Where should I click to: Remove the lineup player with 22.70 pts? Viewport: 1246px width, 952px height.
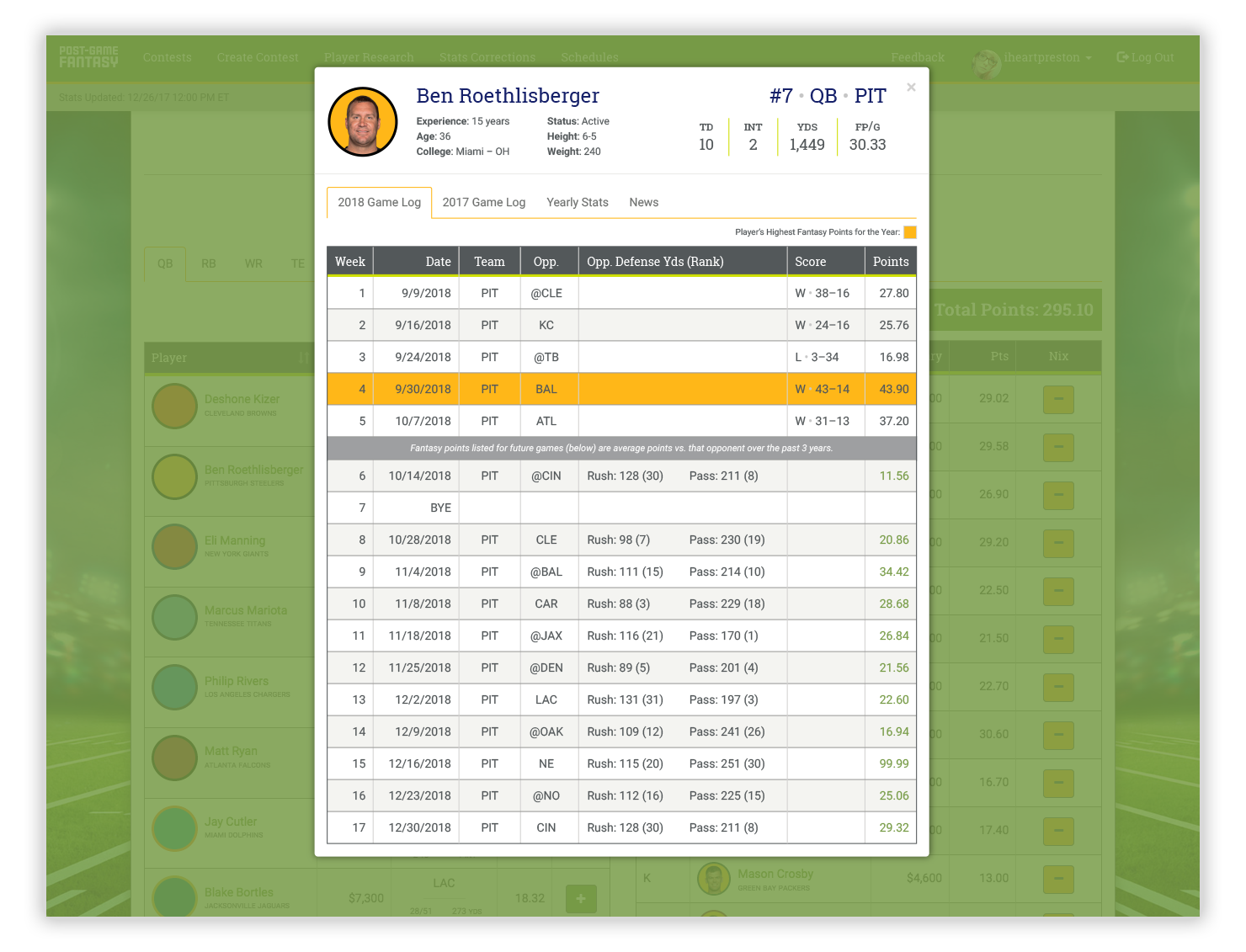1058,687
